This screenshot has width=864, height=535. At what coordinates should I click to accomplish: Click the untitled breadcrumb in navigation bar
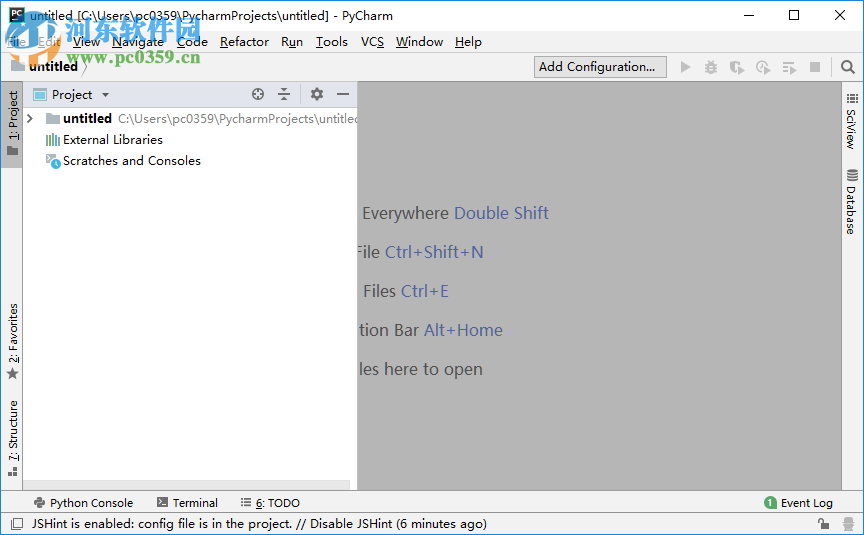(53, 67)
